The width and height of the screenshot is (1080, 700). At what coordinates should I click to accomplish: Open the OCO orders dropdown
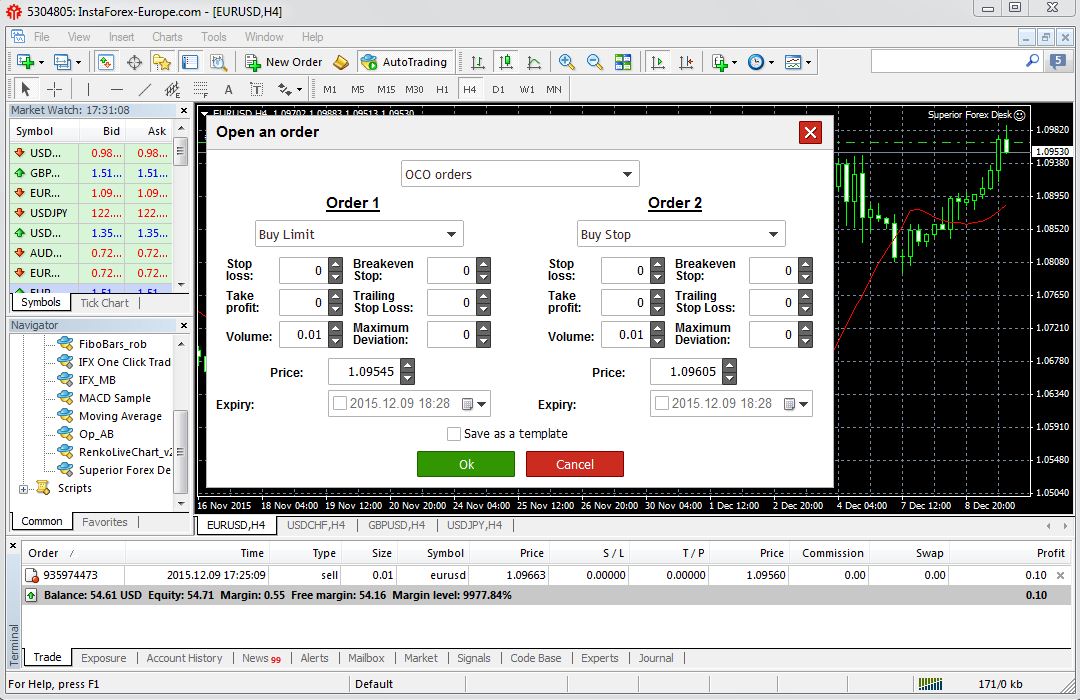pos(519,174)
